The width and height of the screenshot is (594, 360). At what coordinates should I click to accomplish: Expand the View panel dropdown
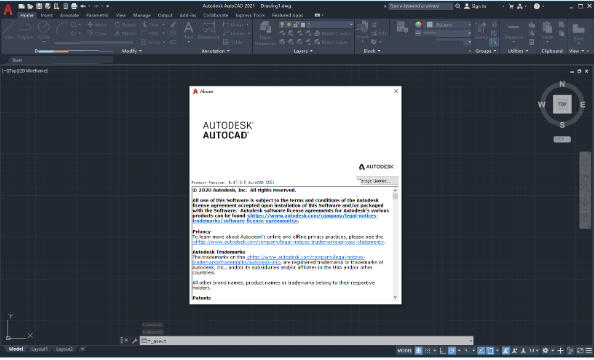[577, 51]
